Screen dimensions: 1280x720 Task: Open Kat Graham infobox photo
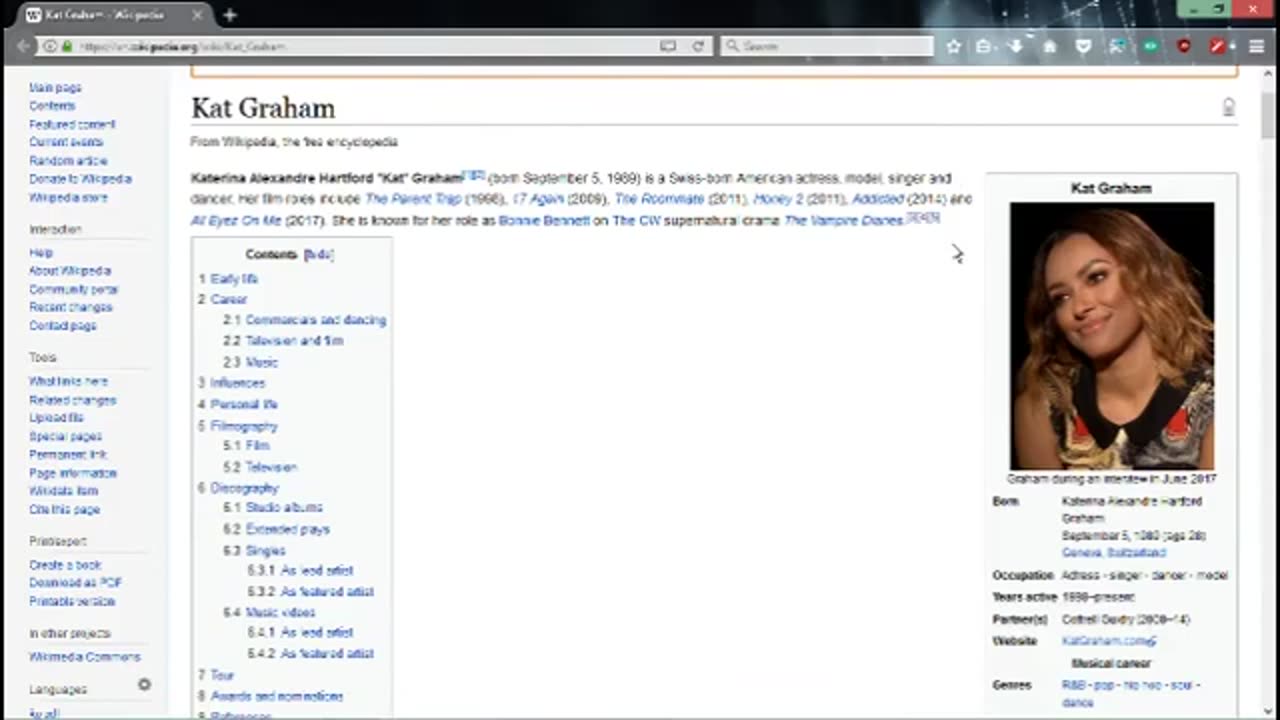(x=1111, y=336)
